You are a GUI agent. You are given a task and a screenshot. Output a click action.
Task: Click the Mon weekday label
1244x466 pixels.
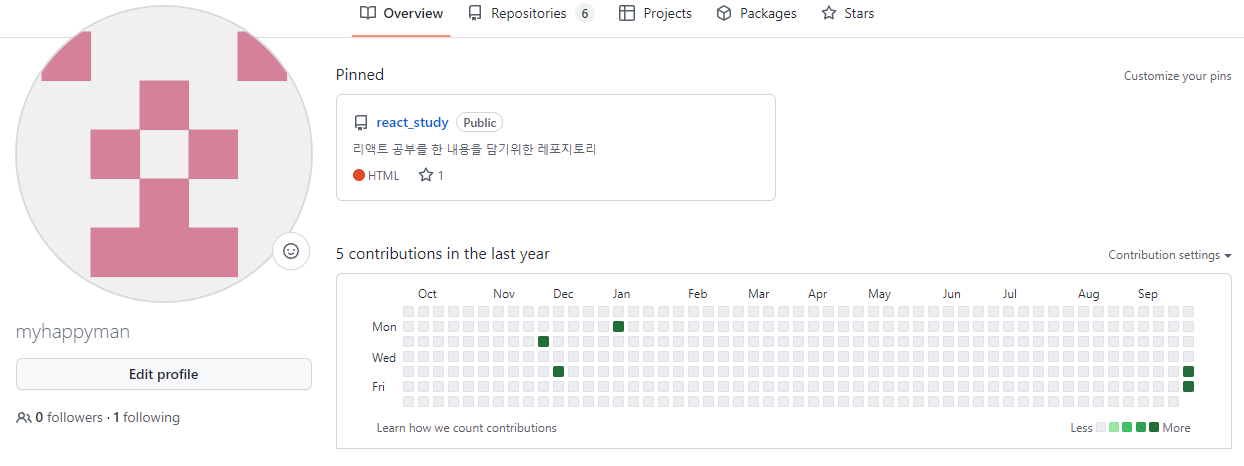[384, 327]
